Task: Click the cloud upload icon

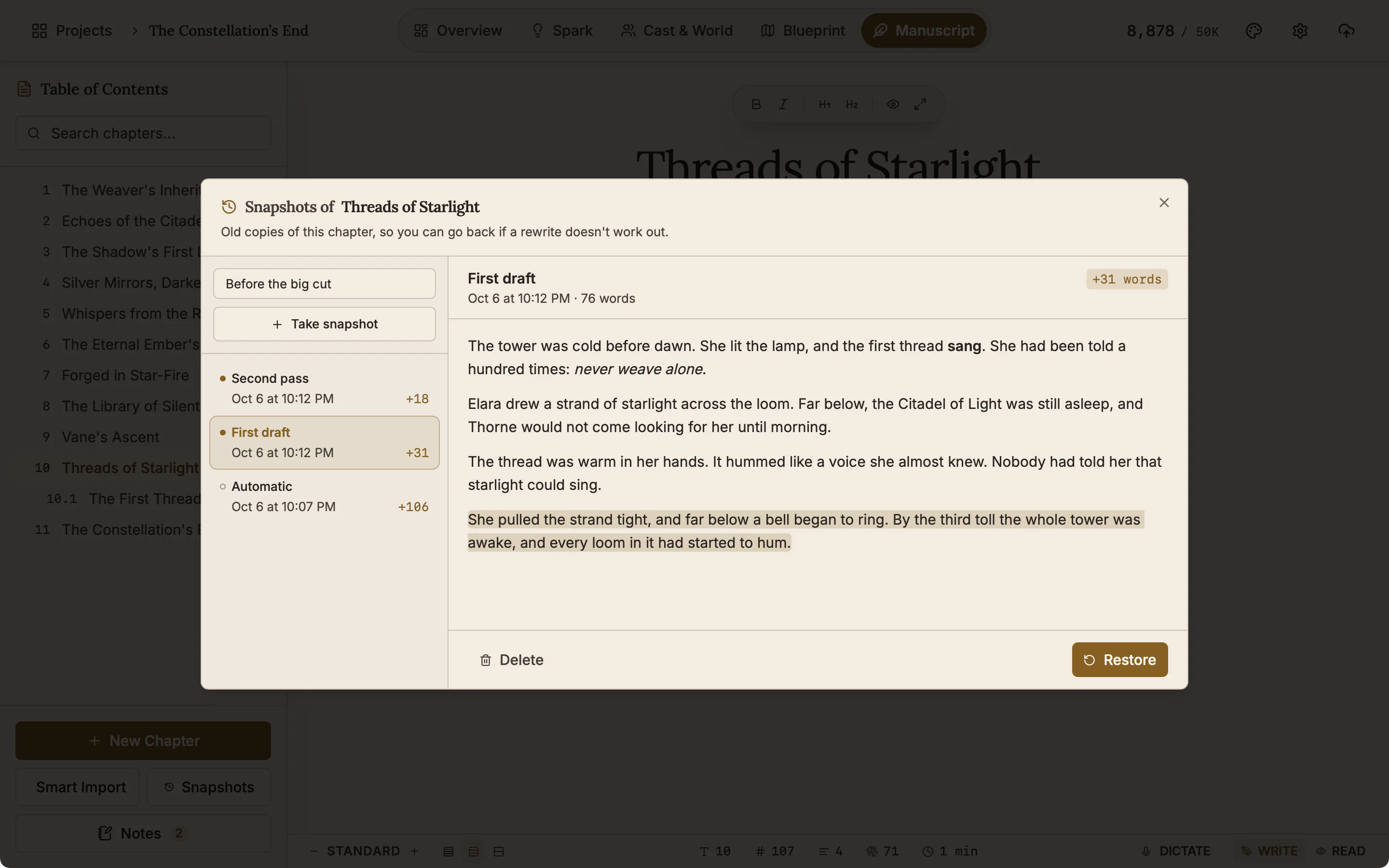Action: tap(1346, 30)
